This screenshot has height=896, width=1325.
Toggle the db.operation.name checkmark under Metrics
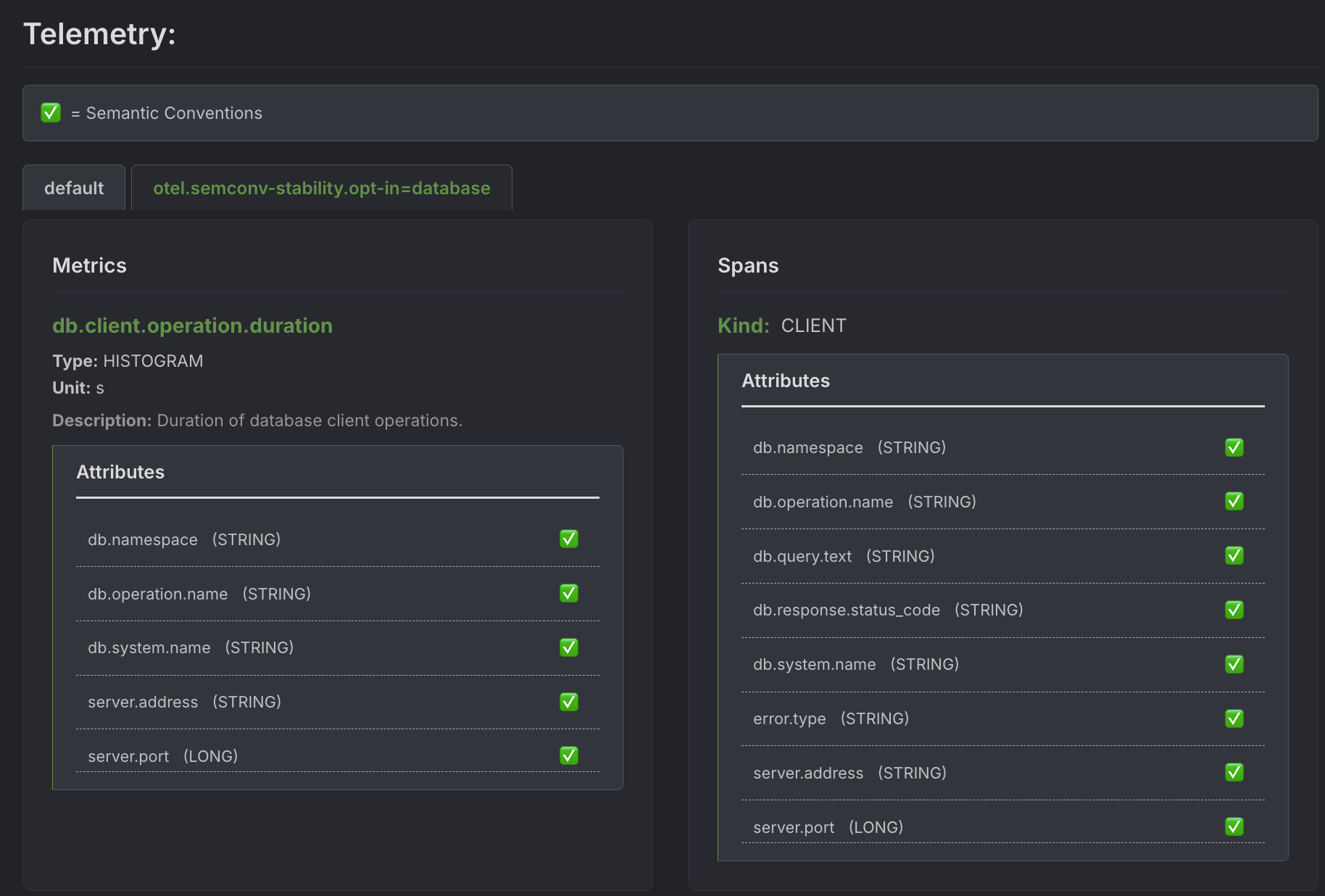569,593
